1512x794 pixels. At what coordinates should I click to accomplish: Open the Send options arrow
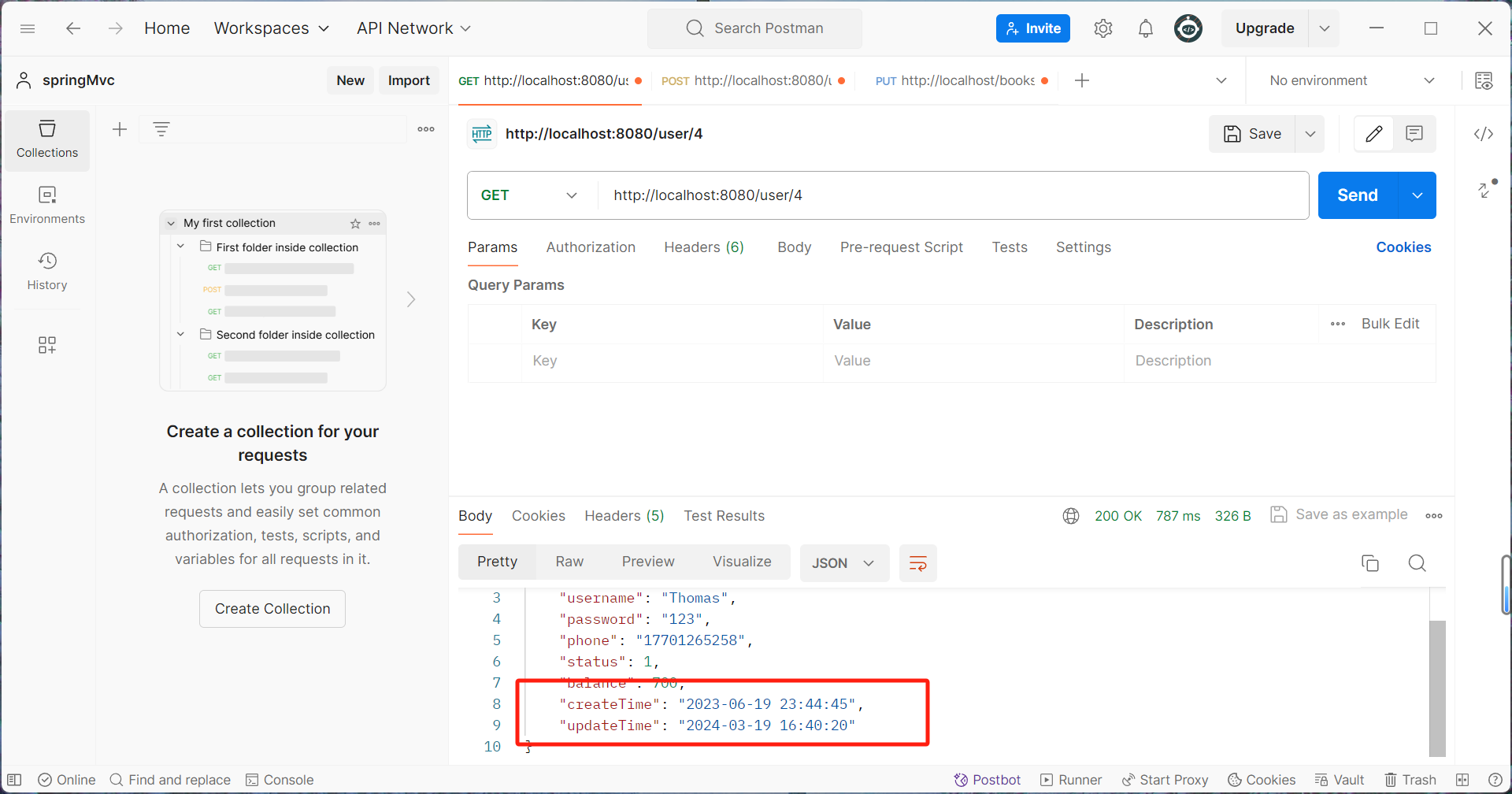1417,195
